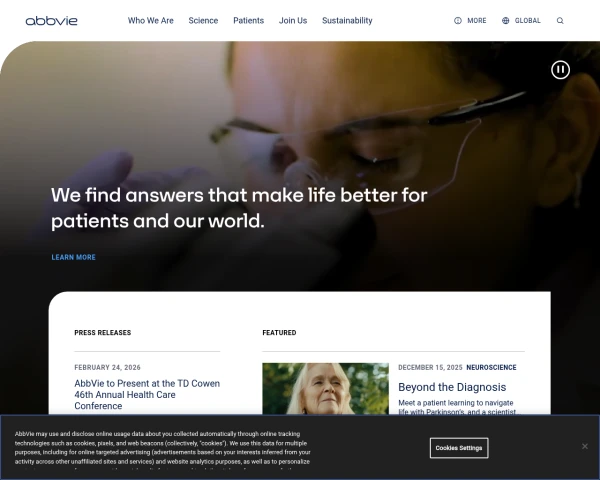This screenshot has height=480, width=600.
Task: Expand the Who We Are menu
Action: tap(150, 21)
